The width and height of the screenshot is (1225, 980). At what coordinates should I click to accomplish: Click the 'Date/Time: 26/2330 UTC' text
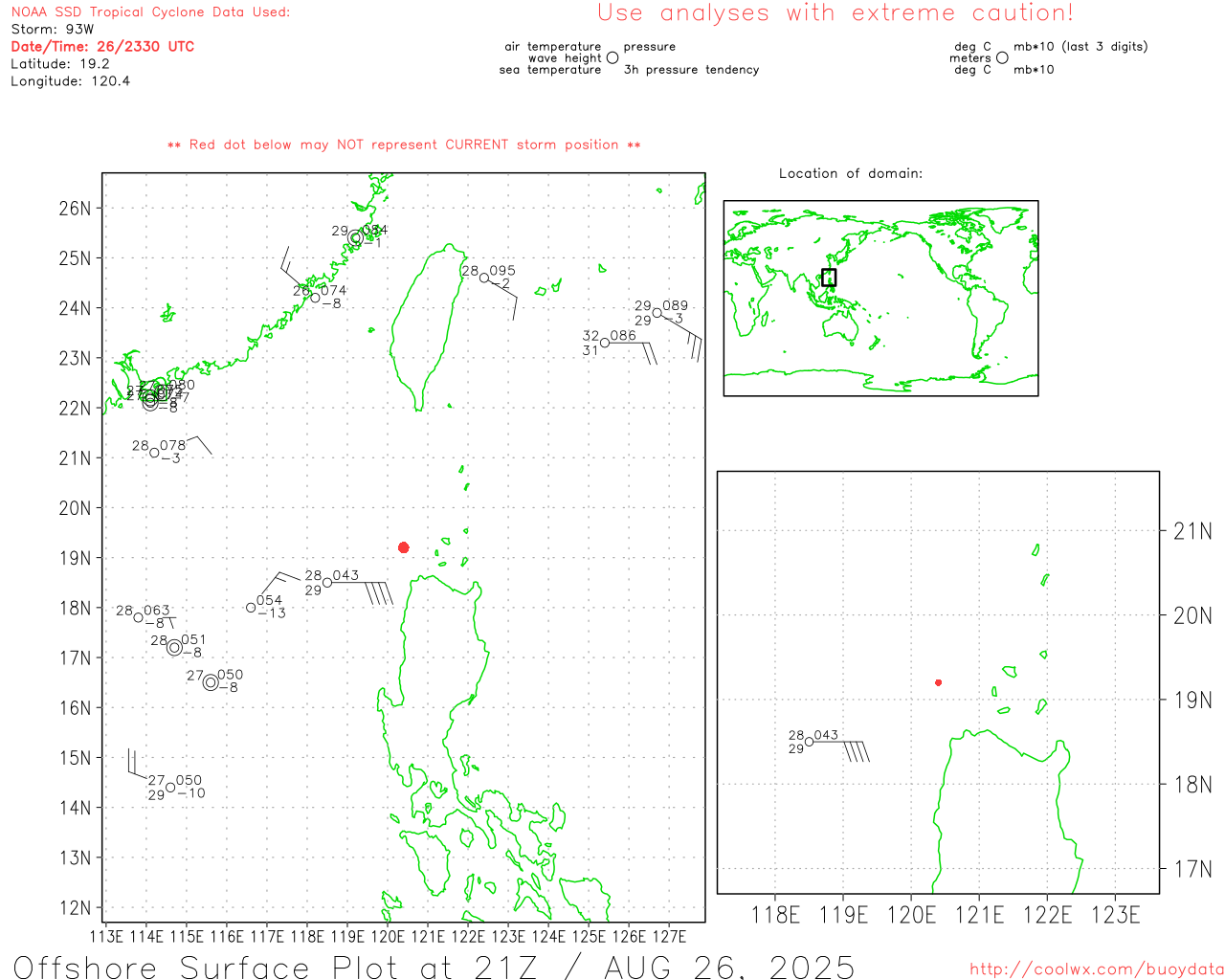coord(102,46)
